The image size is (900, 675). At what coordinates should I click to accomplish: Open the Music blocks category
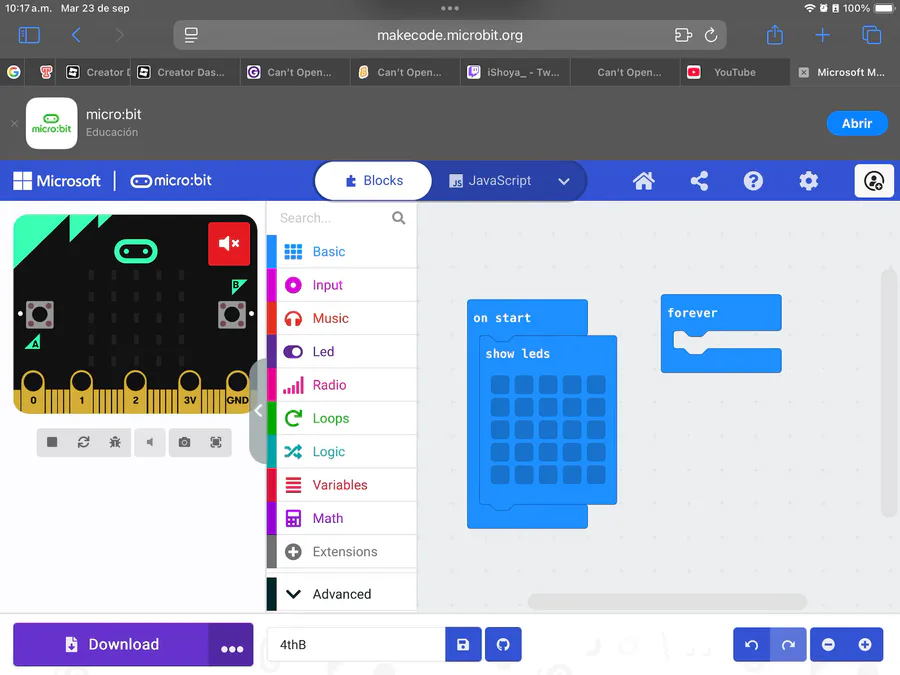coord(342,318)
